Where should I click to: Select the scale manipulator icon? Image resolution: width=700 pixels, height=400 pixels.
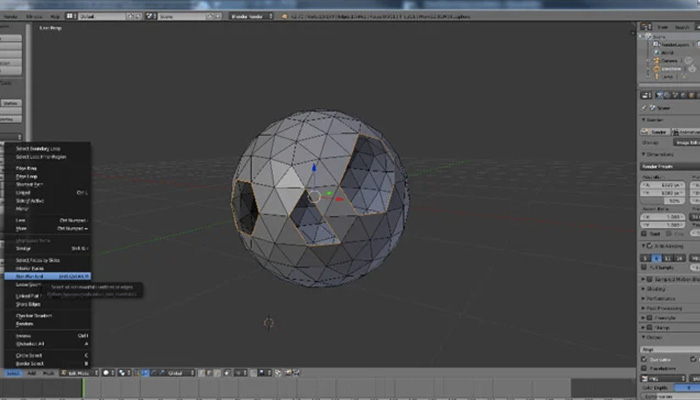click(160, 373)
